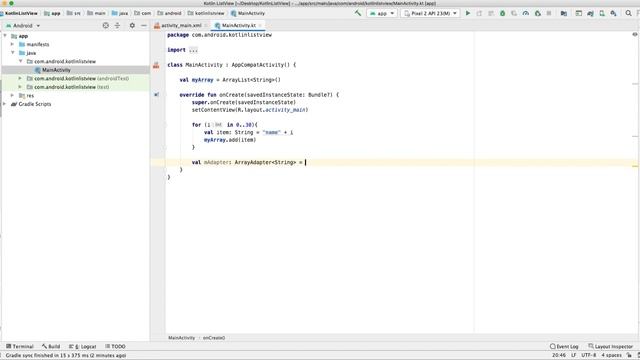Open the app run configuration dropdown
This screenshot has height=360, width=640.
382,13
